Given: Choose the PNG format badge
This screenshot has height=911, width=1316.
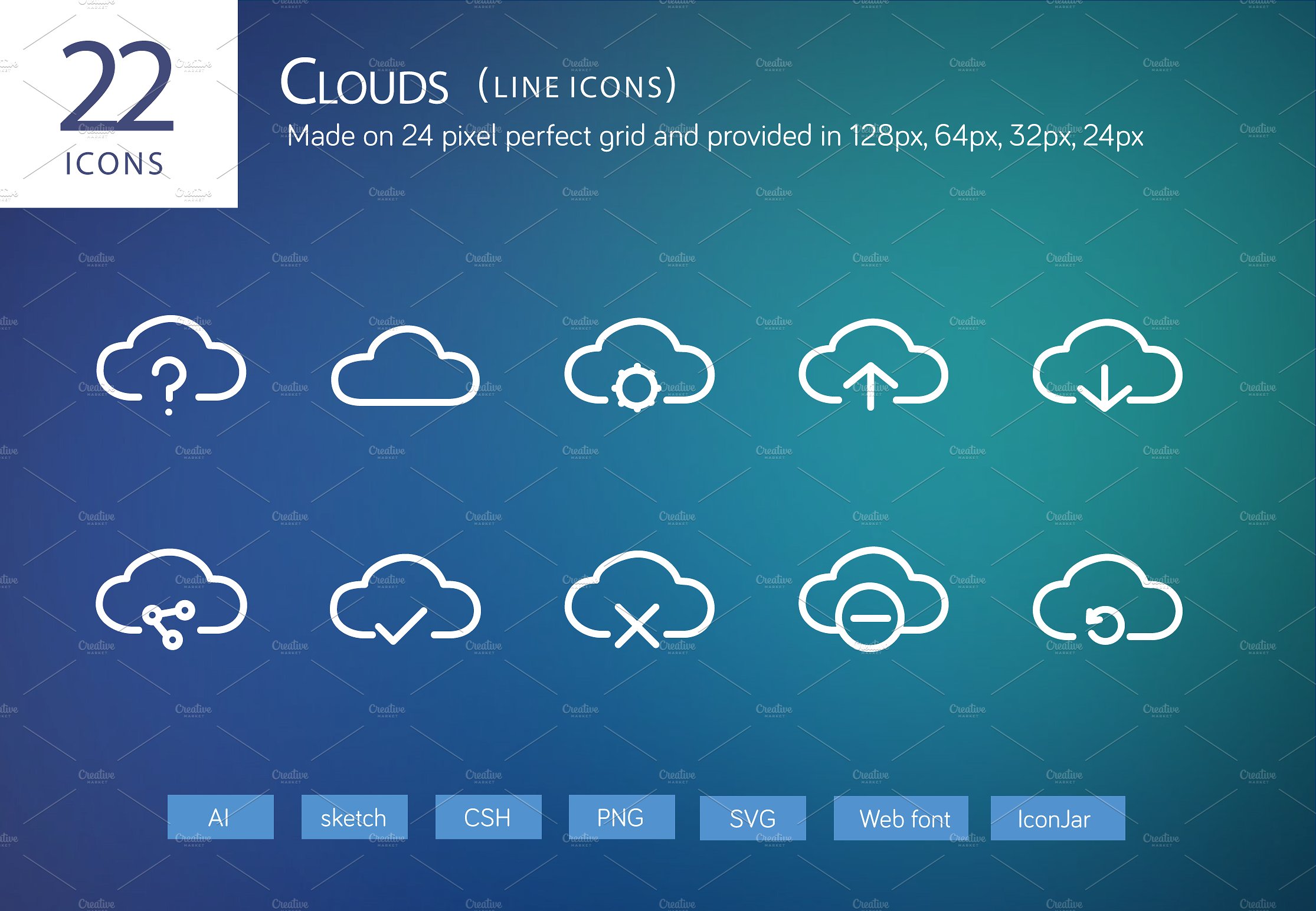Looking at the screenshot, I should [x=621, y=817].
